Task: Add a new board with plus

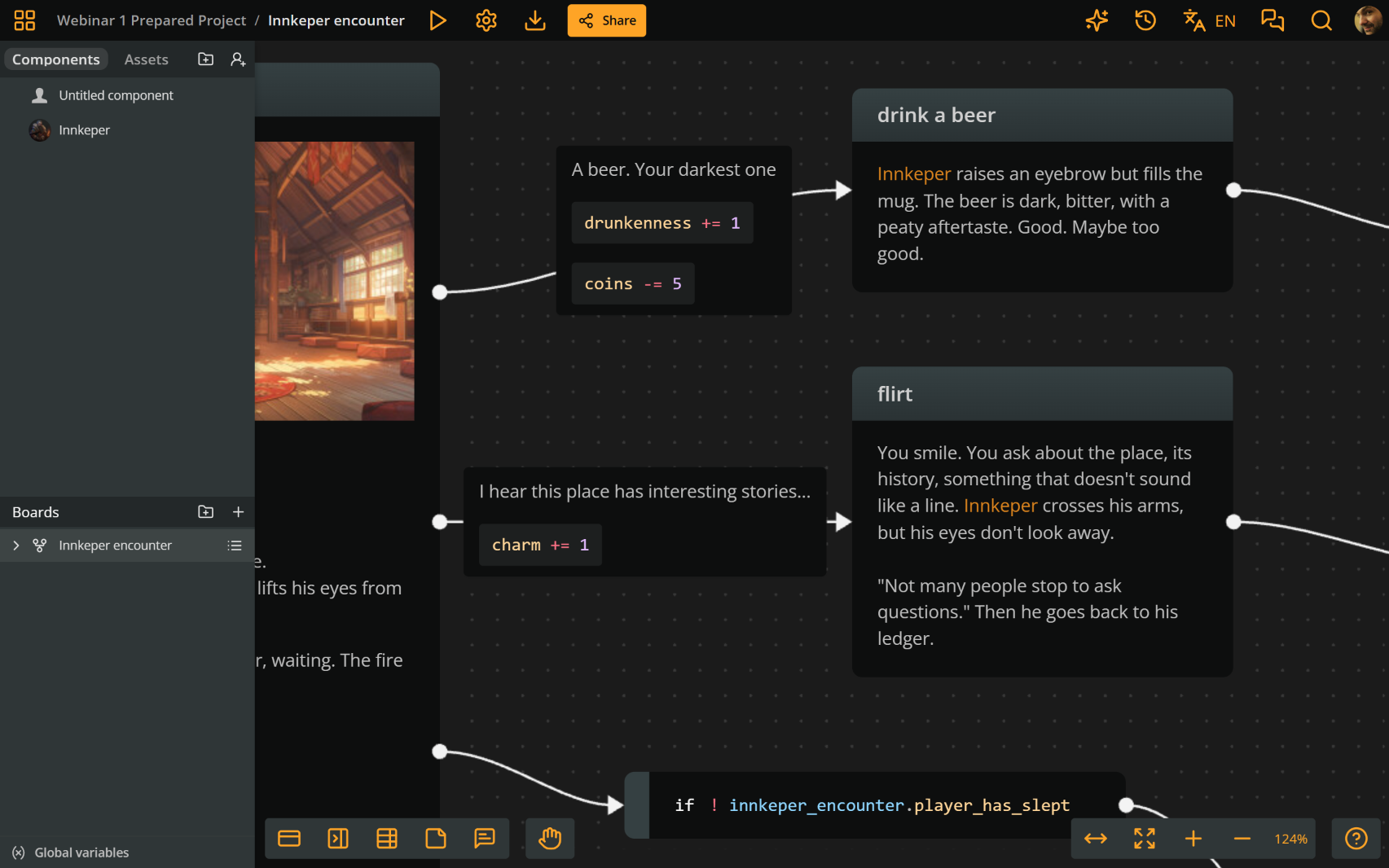Action: (238, 512)
